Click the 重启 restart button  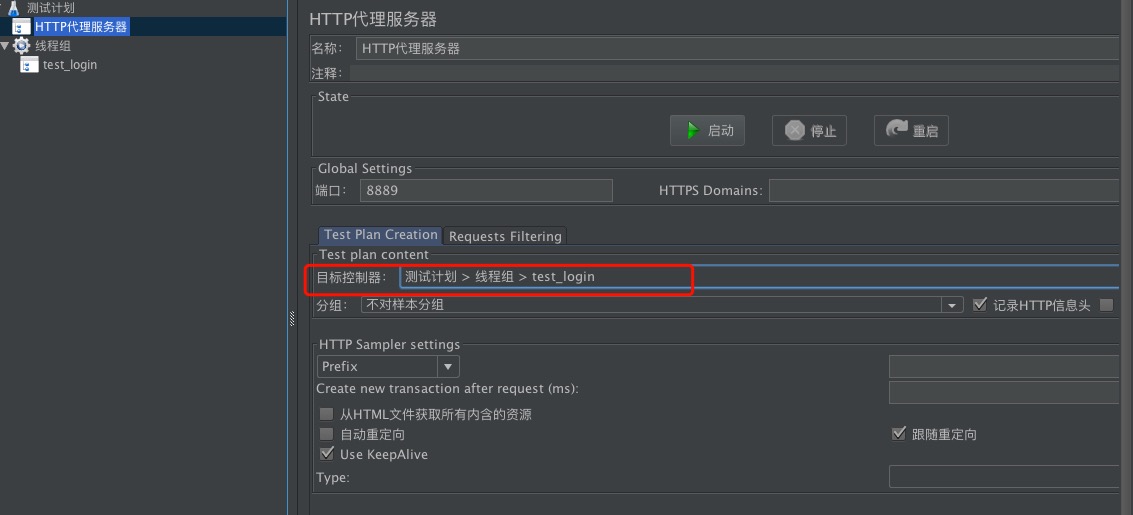[x=911, y=131]
